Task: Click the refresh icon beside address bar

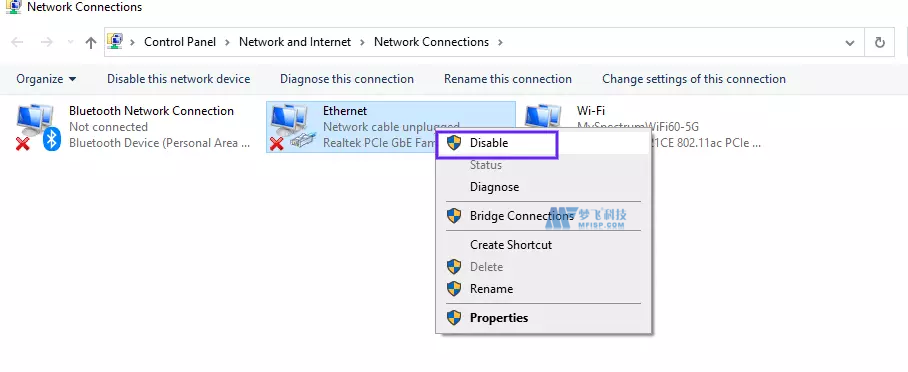Action: (880, 42)
